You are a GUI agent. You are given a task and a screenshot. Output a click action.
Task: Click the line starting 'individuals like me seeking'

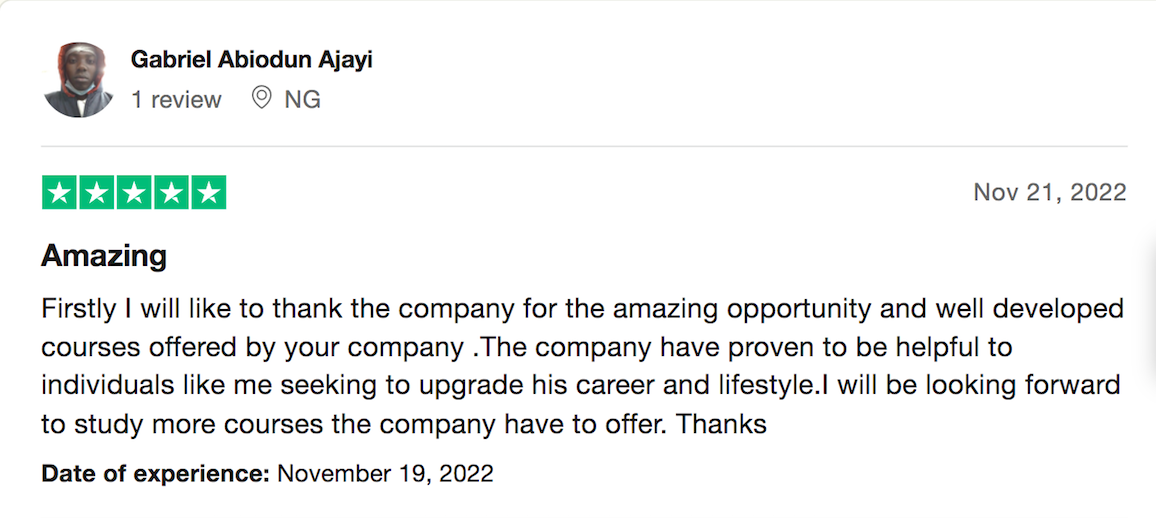pos(581,385)
